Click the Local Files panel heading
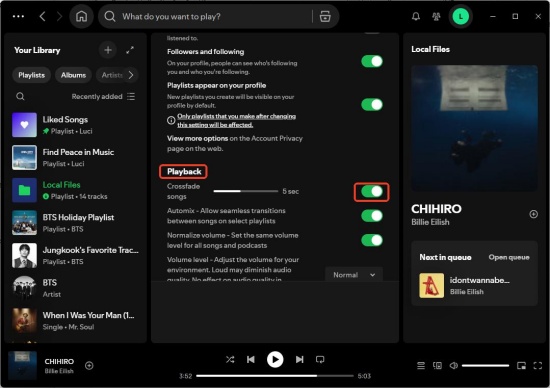The width and height of the screenshot is (550, 388). point(430,49)
